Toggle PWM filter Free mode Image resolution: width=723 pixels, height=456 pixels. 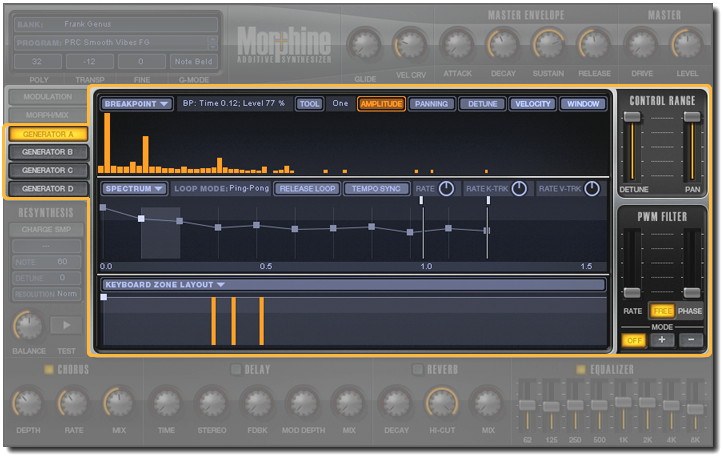pos(662,311)
